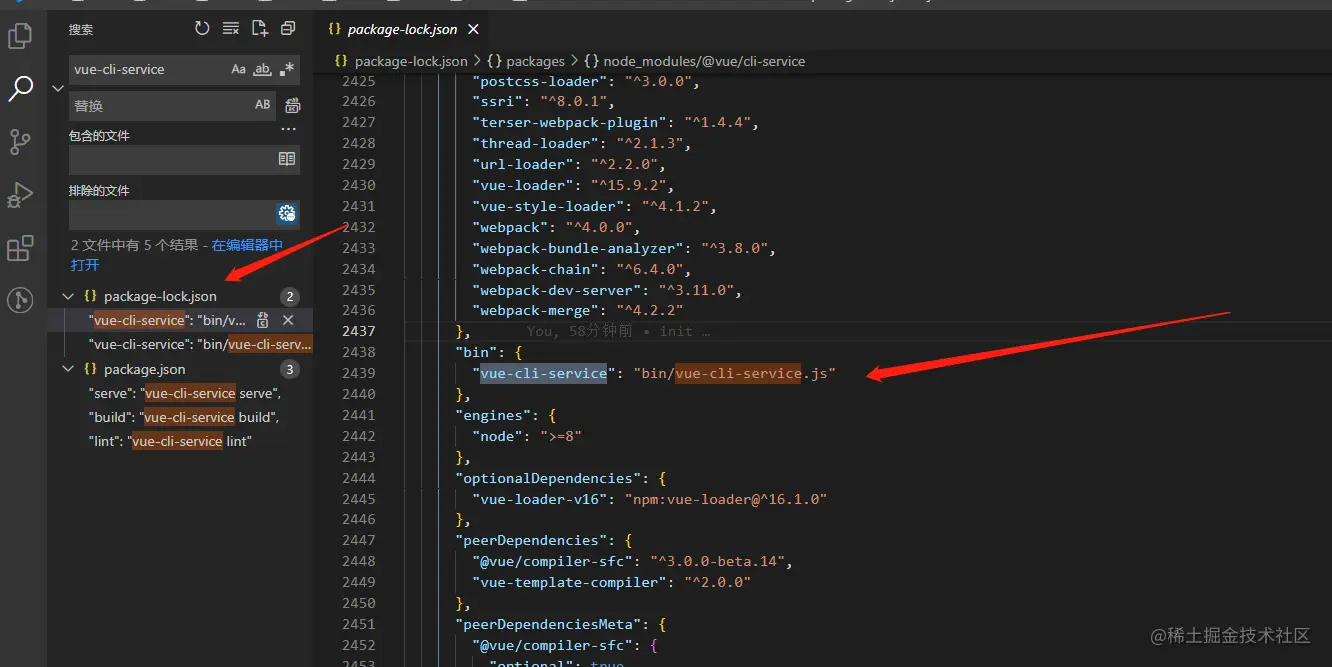The height and width of the screenshot is (667, 1332).
Task: Toggle Match Case in search box
Action: pyautogui.click(x=238, y=69)
